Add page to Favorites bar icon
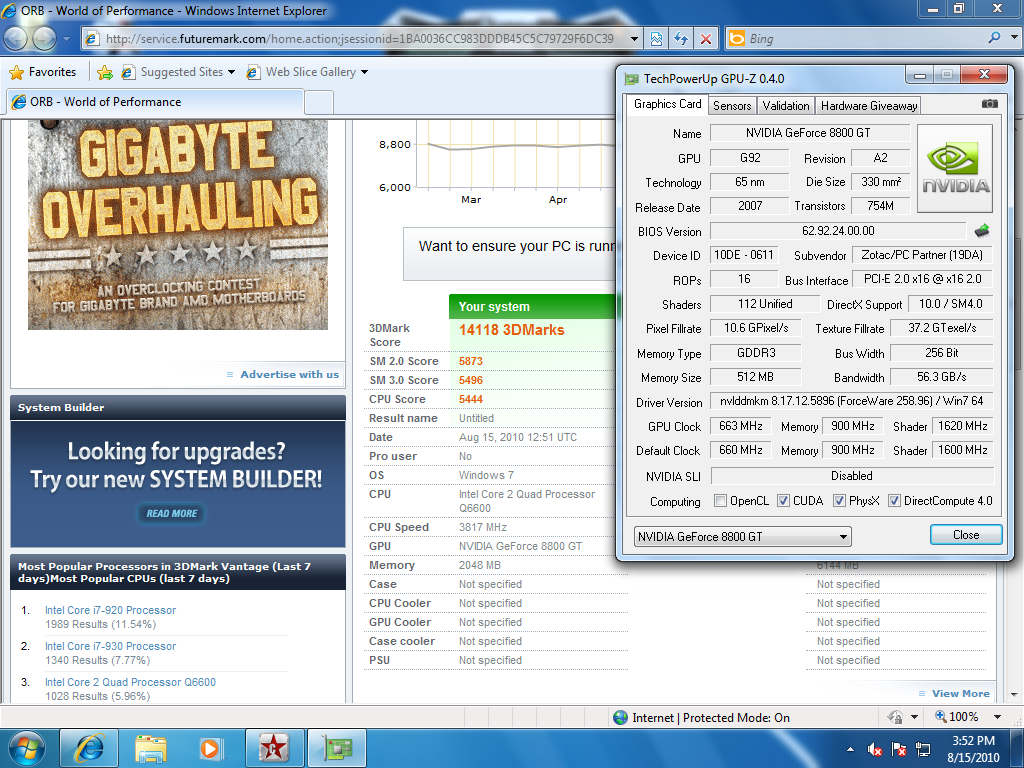The width and height of the screenshot is (1024, 768). pyautogui.click(x=104, y=72)
